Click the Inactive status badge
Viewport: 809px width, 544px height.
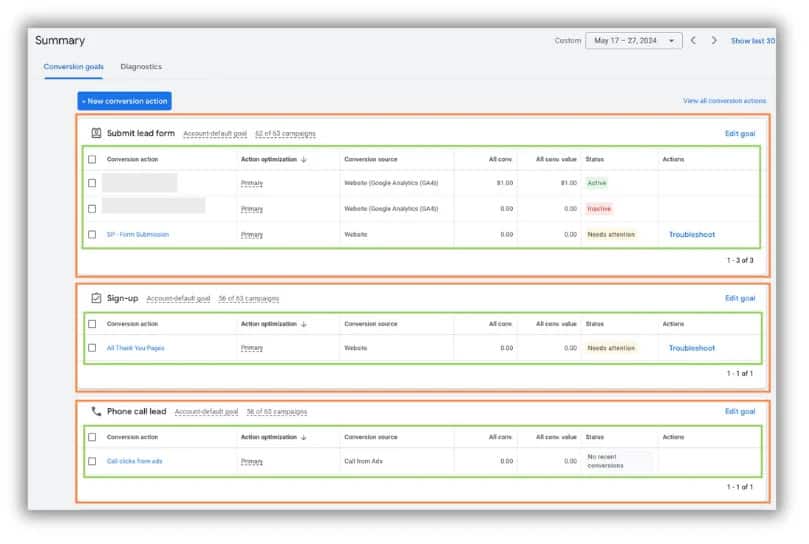[599, 209]
